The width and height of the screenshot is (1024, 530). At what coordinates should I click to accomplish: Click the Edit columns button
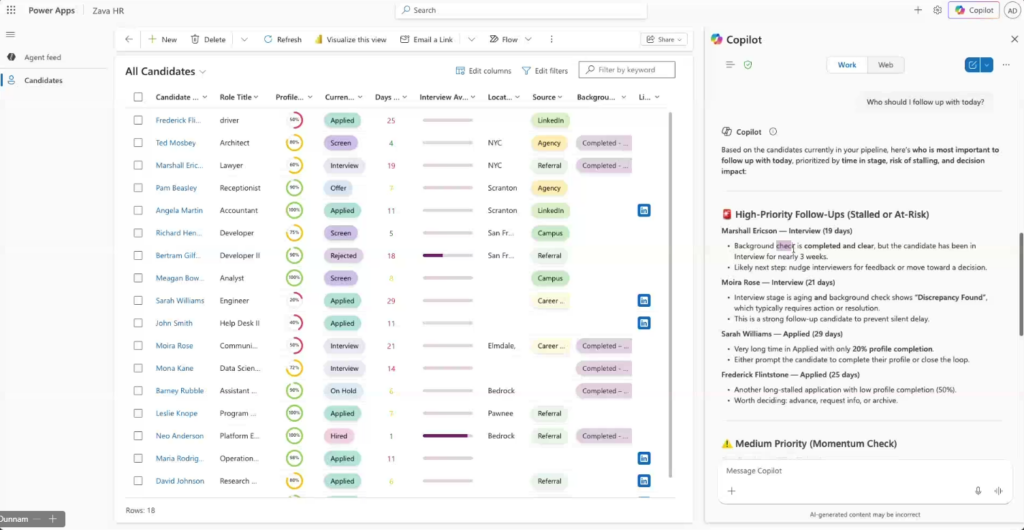tap(483, 71)
